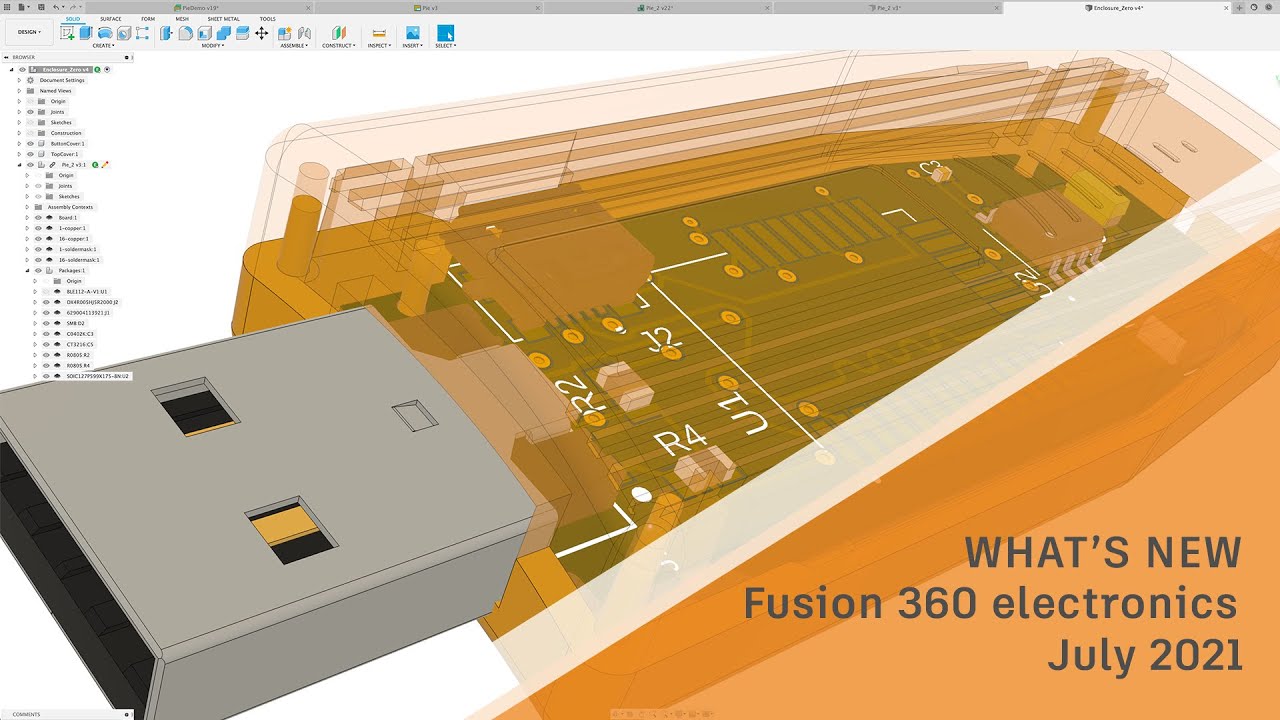This screenshot has width=1280, height=720.
Task: Toggle visibility of Board:1
Action: click(x=38, y=217)
